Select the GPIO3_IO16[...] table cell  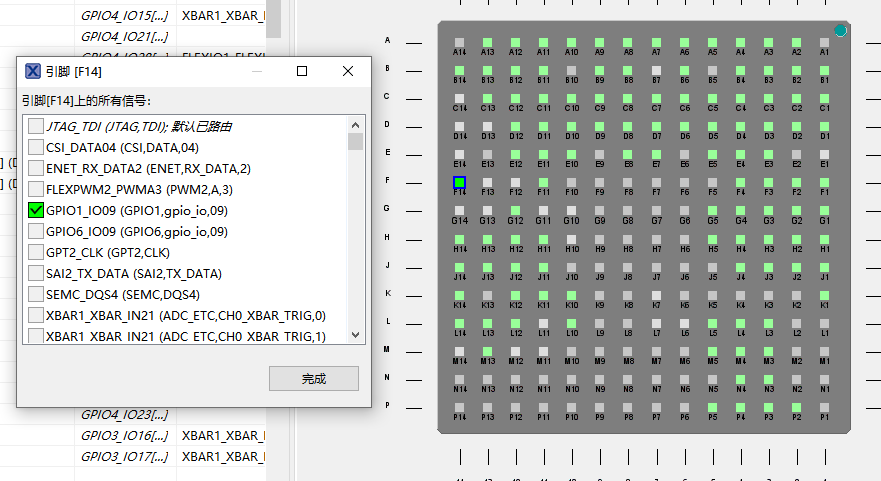125,435
